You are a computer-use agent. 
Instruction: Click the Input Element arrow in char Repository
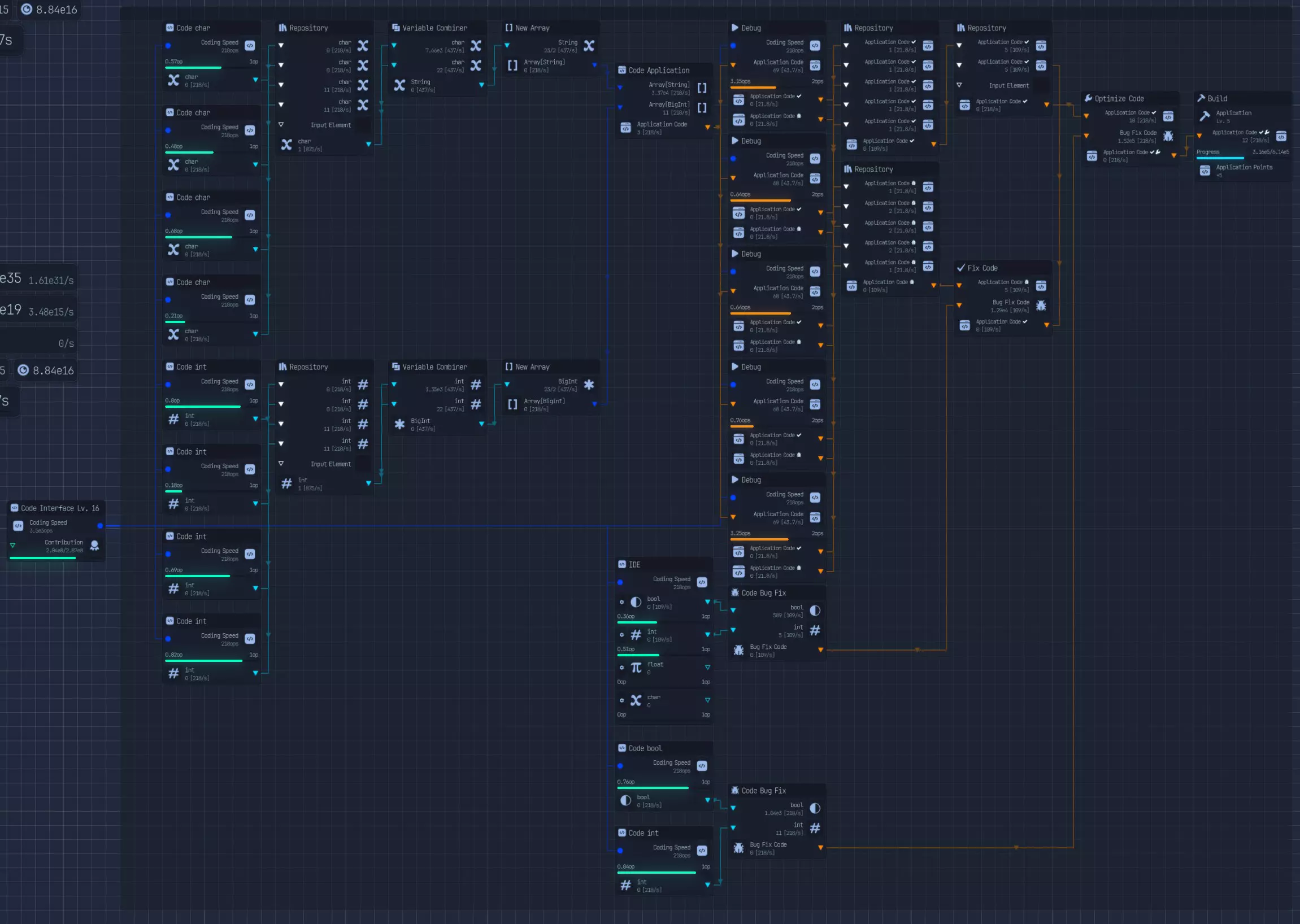[281, 125]
